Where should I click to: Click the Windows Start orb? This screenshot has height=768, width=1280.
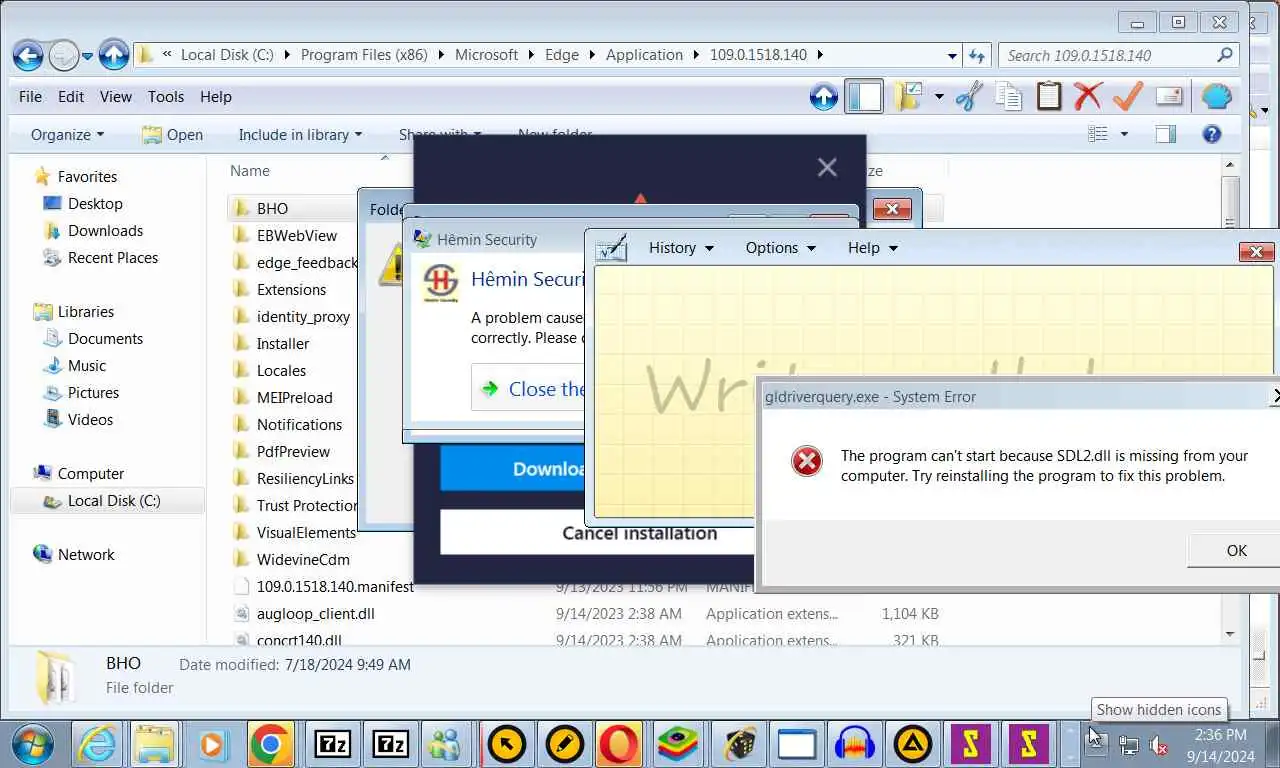pyautogui.click(x=33, y=744)
